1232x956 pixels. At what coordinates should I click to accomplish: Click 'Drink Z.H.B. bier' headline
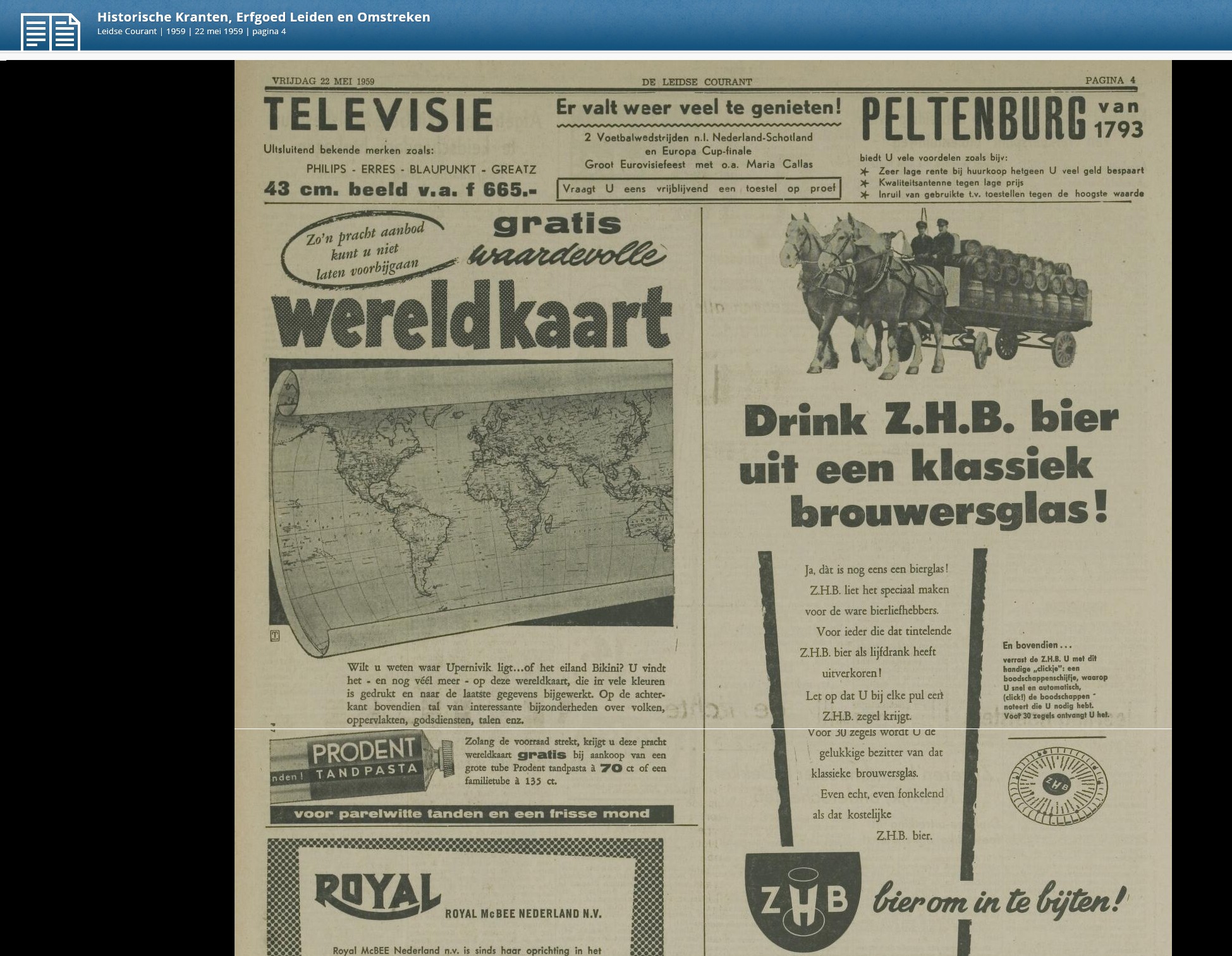pyautogui.click(x=932, y=419)
